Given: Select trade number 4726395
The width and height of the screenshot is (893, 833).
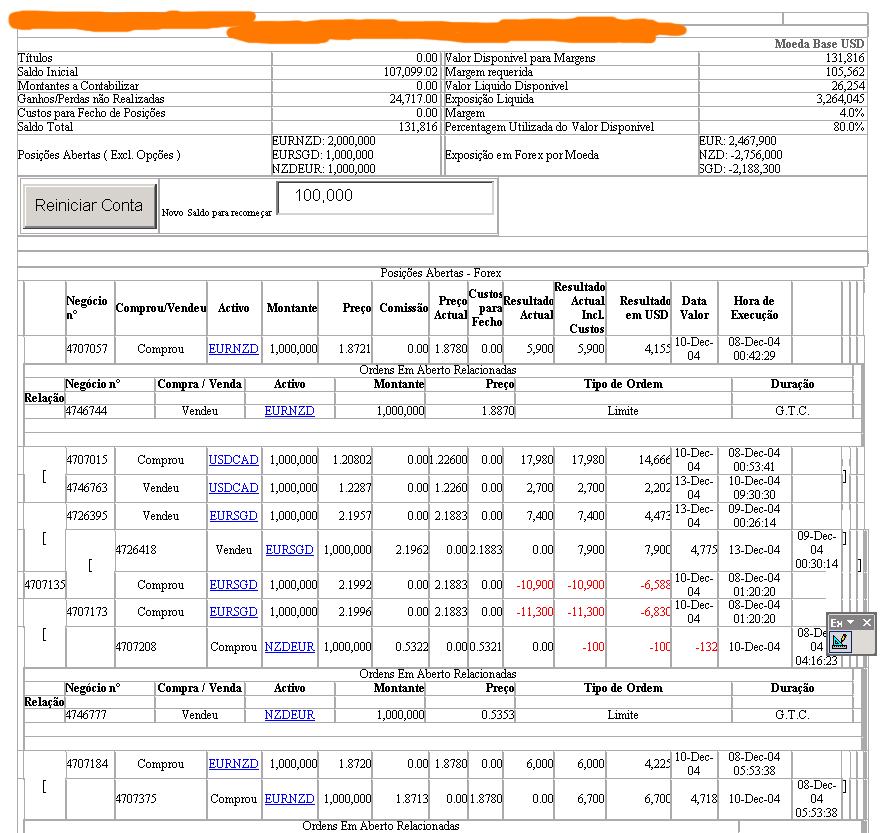Looking at the screenshot, I should point(87,516).
